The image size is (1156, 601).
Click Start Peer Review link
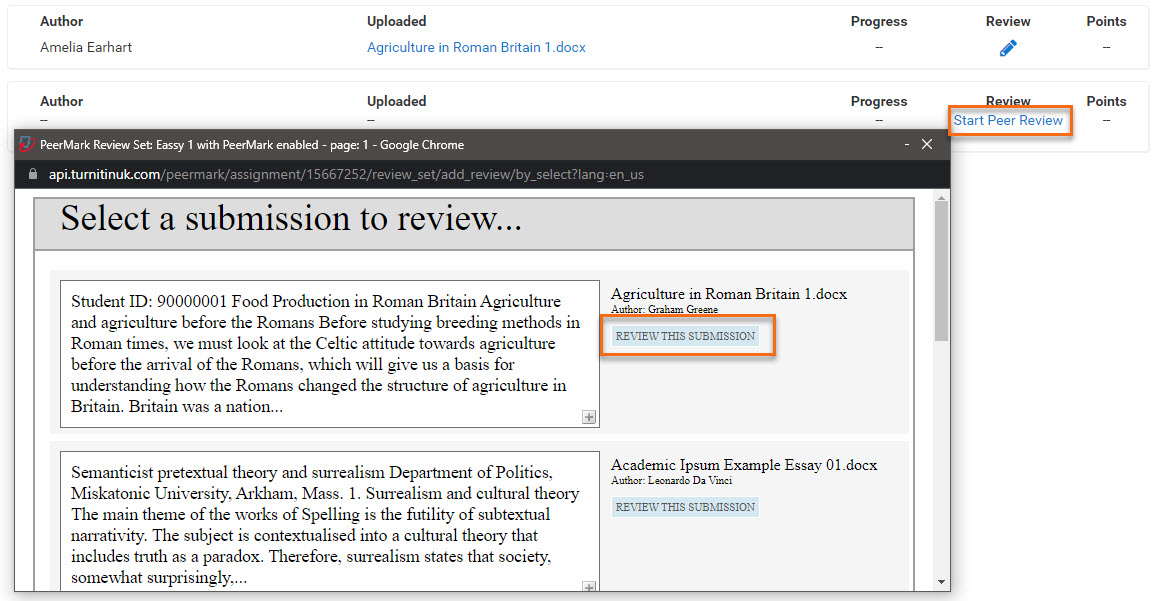point(1008,120)
